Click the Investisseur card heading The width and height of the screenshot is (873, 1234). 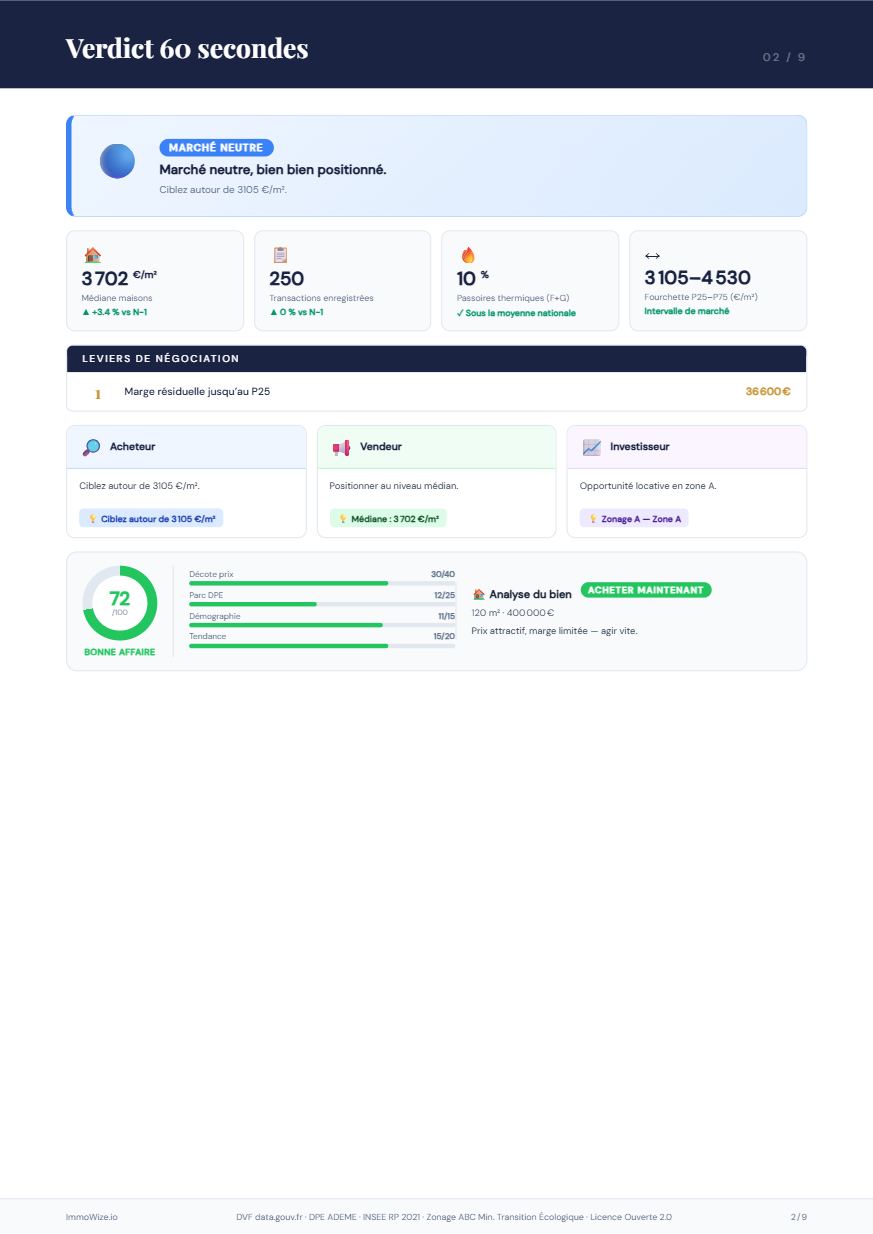pos(640,447)
